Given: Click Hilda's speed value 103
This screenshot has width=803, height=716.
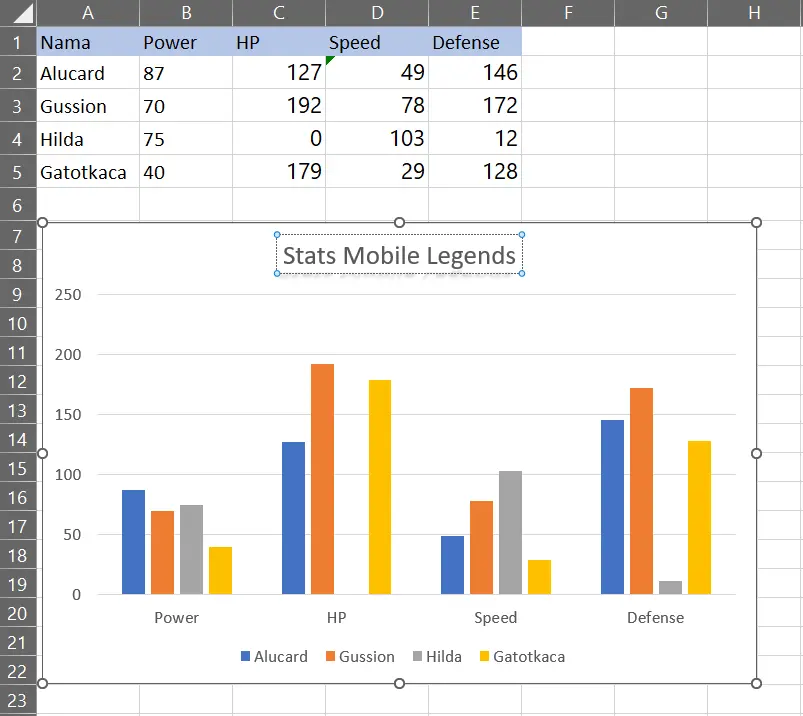Looking at the screenshot, I should click(377, 139).
